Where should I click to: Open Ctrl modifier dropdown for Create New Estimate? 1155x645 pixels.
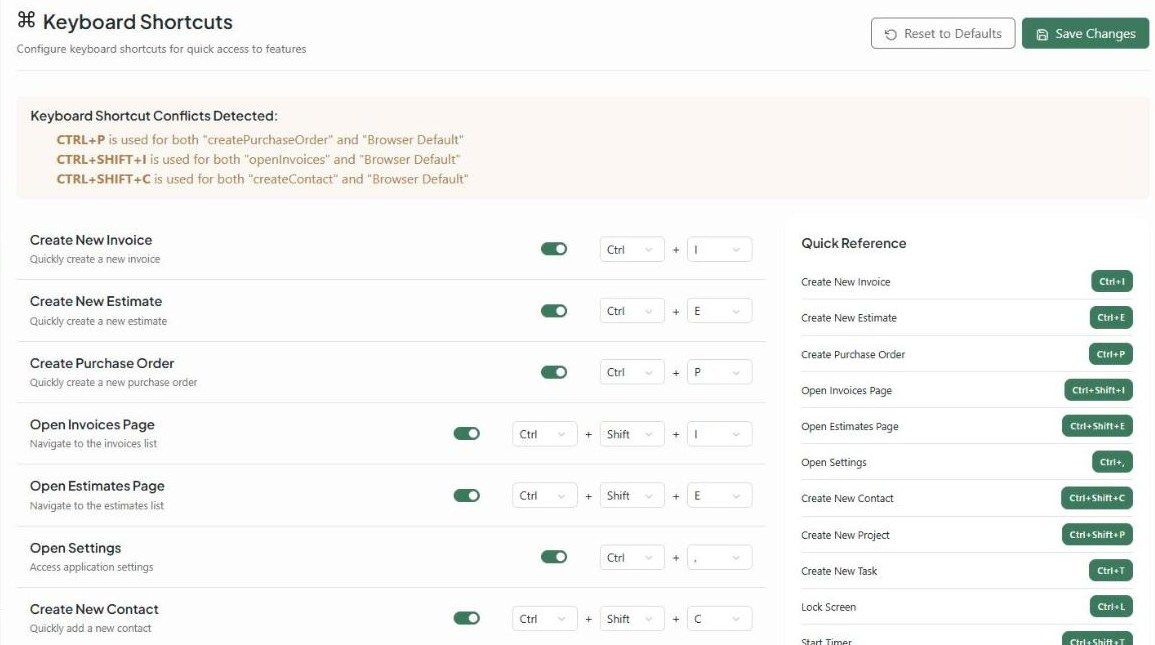click(632, 311)
